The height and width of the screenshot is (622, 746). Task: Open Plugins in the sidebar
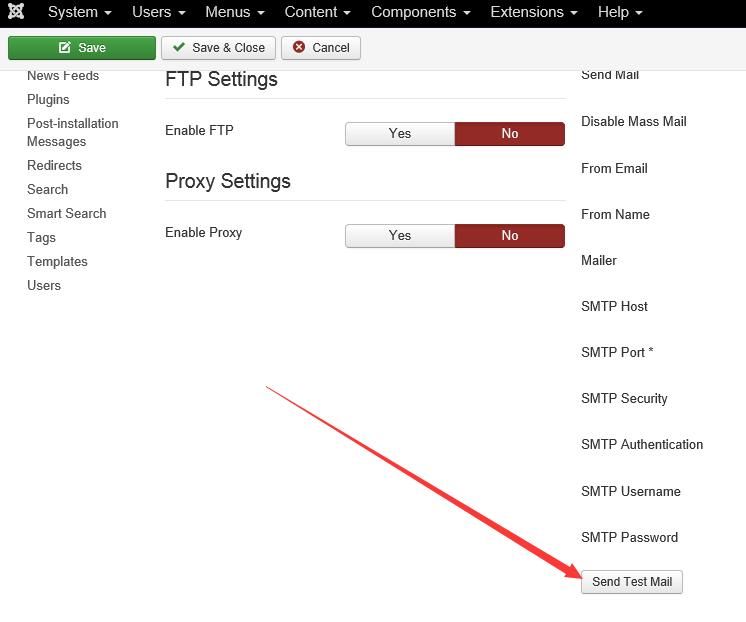(48, 99)
